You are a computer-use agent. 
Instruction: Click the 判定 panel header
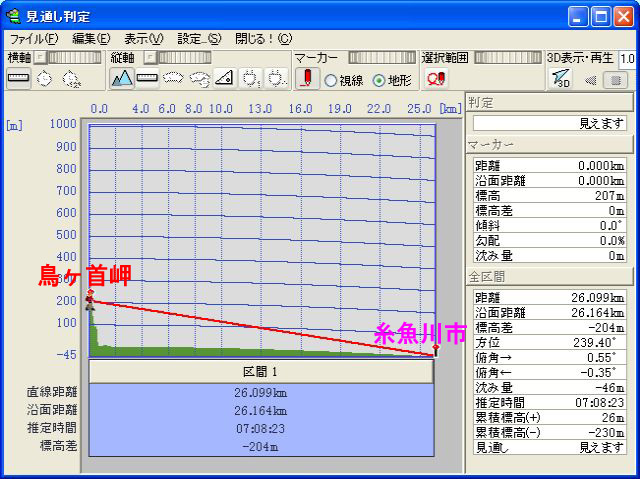549,102
